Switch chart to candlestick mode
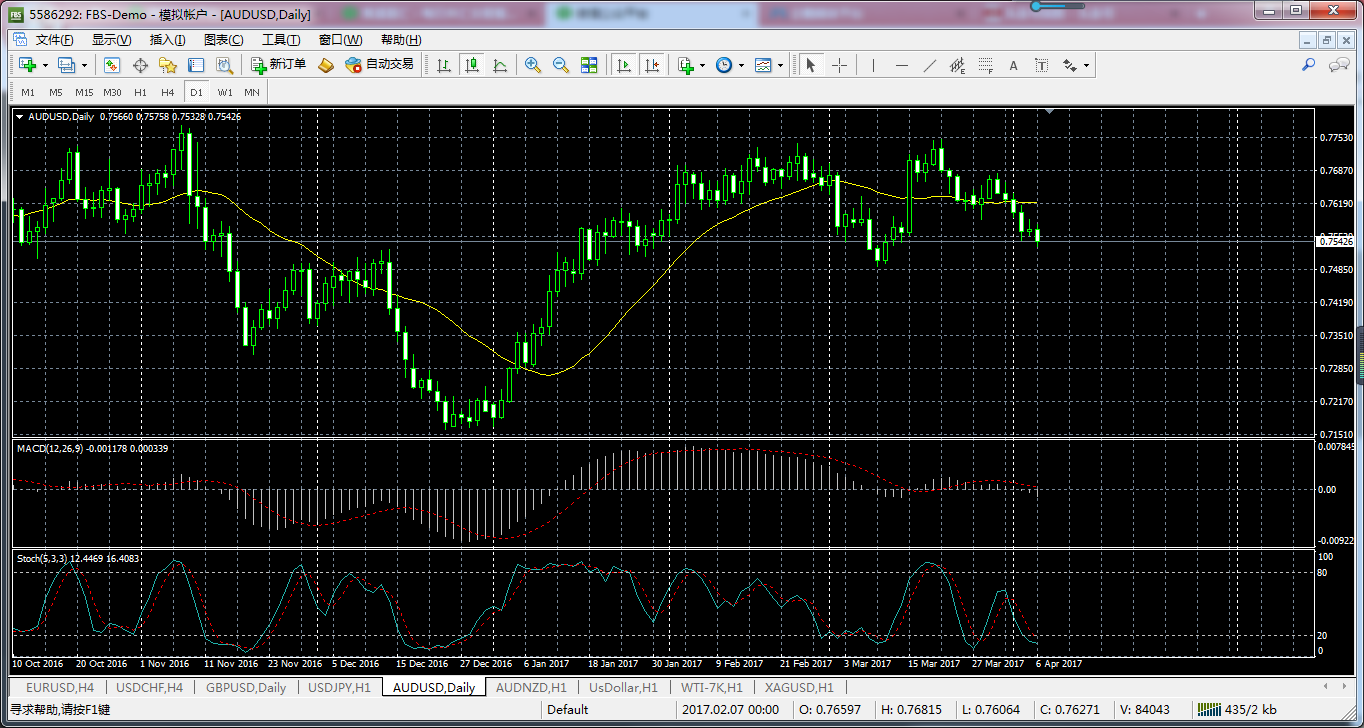 471,65
